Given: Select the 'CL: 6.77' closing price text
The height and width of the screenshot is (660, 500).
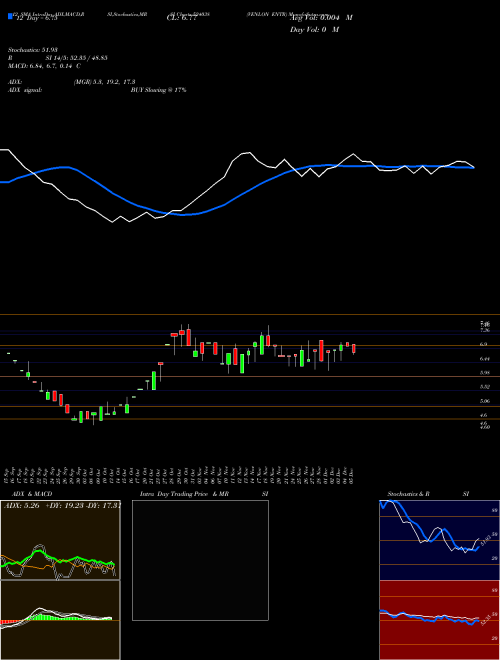Looking at the screenshot, I should pyautogui.click(x=181, y=18).
